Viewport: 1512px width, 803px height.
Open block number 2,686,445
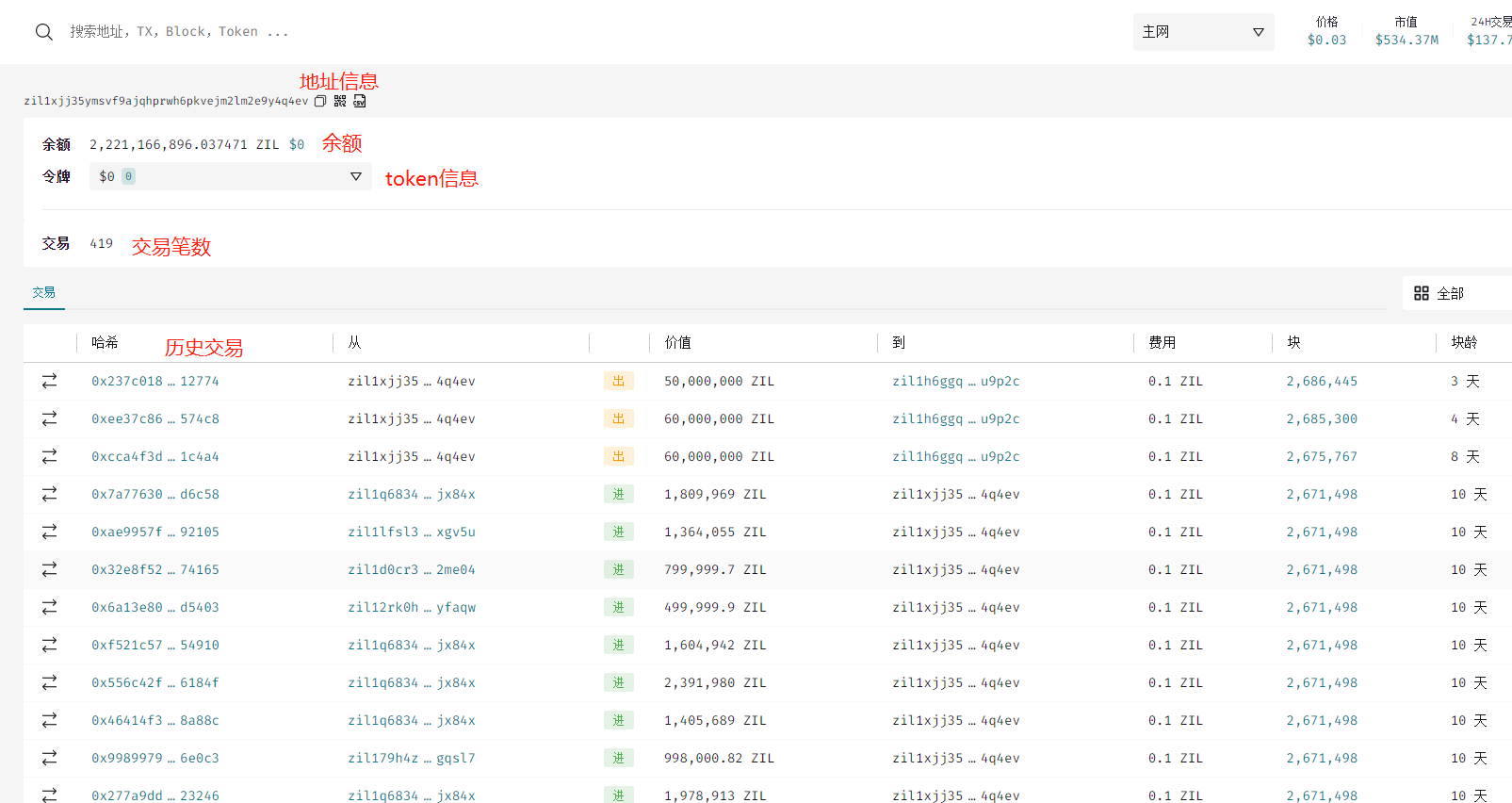pos(1322,381)
